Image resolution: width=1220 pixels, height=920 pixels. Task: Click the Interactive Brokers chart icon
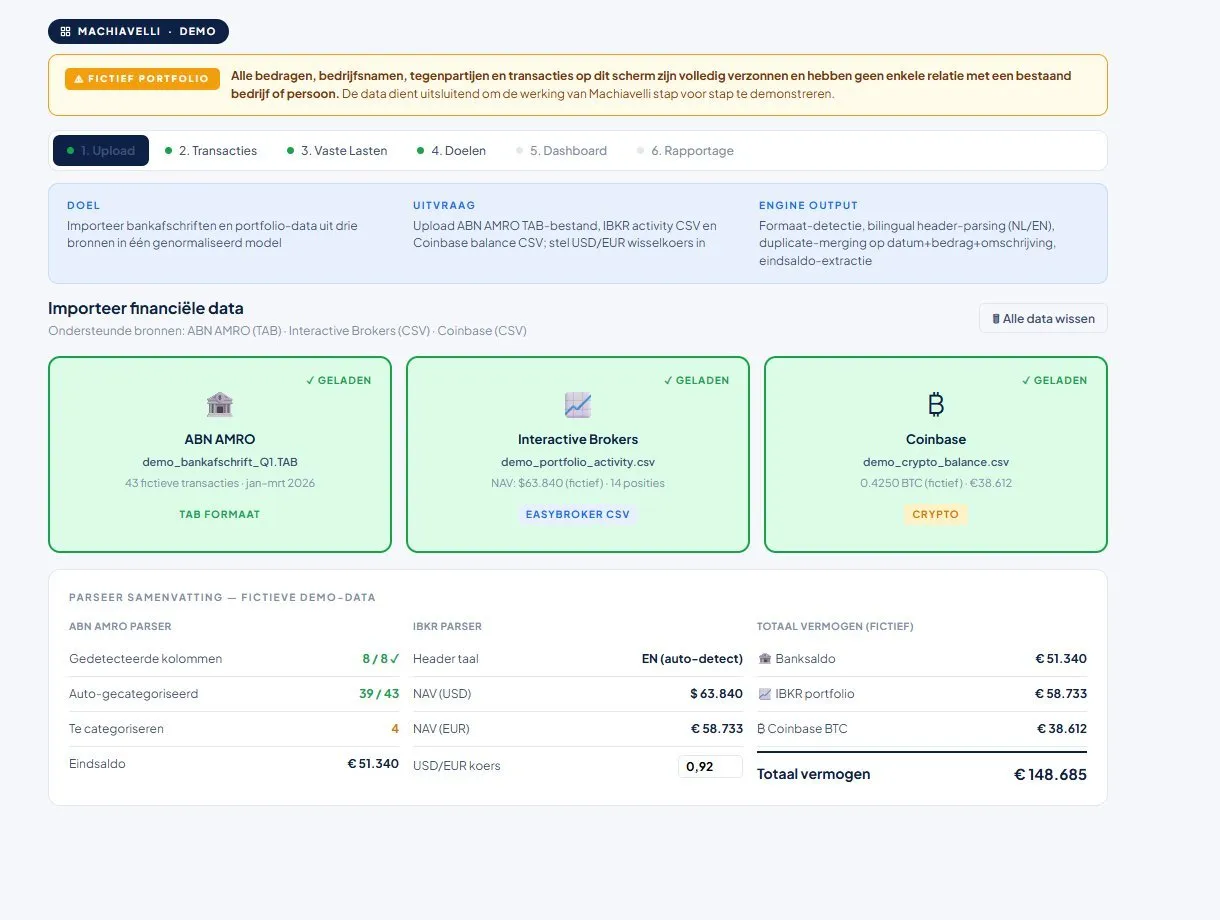(x=578, y=404)
